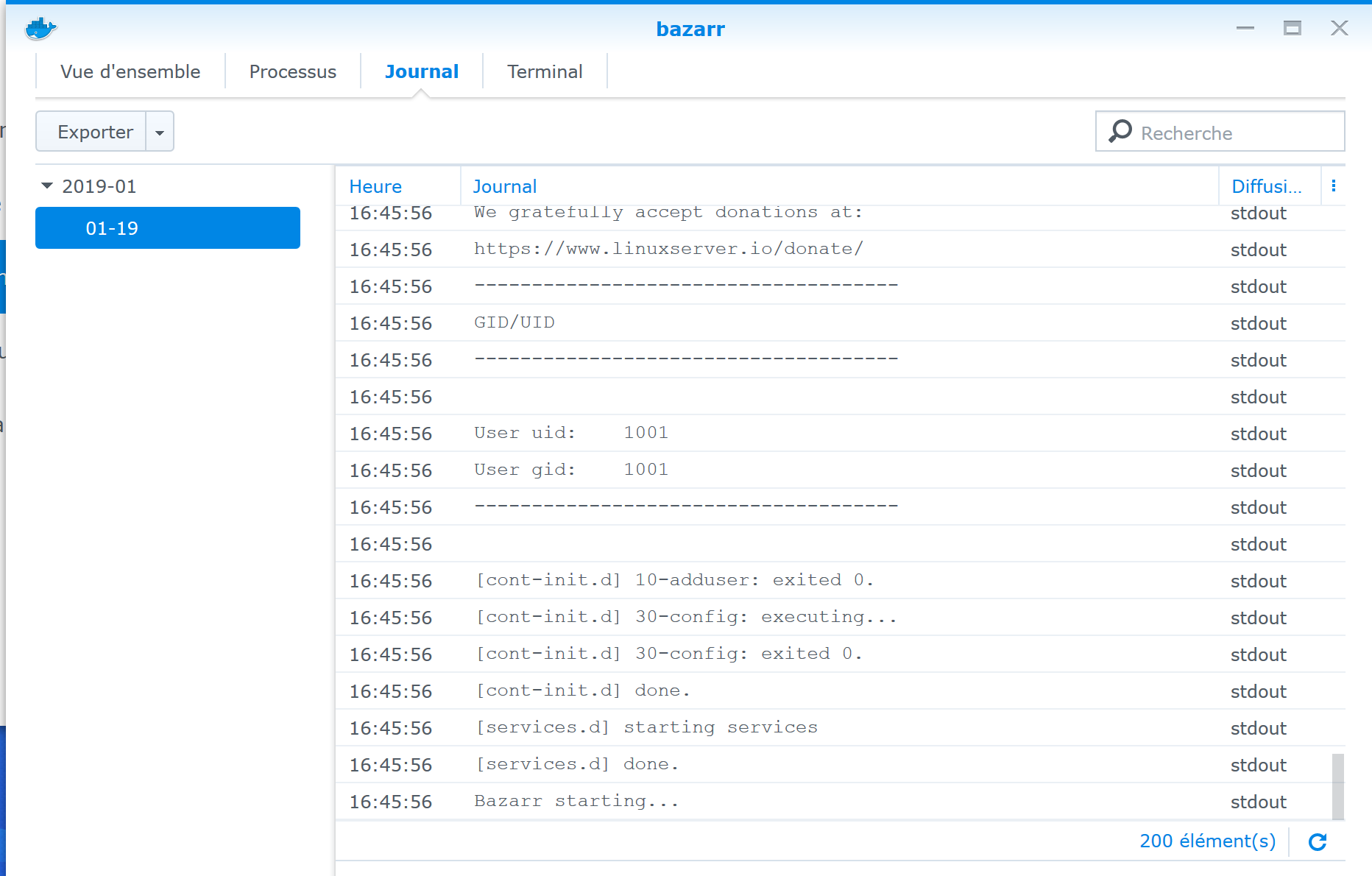
Task: Sort logs by the Heure column
Action: (x=375, y=186)
